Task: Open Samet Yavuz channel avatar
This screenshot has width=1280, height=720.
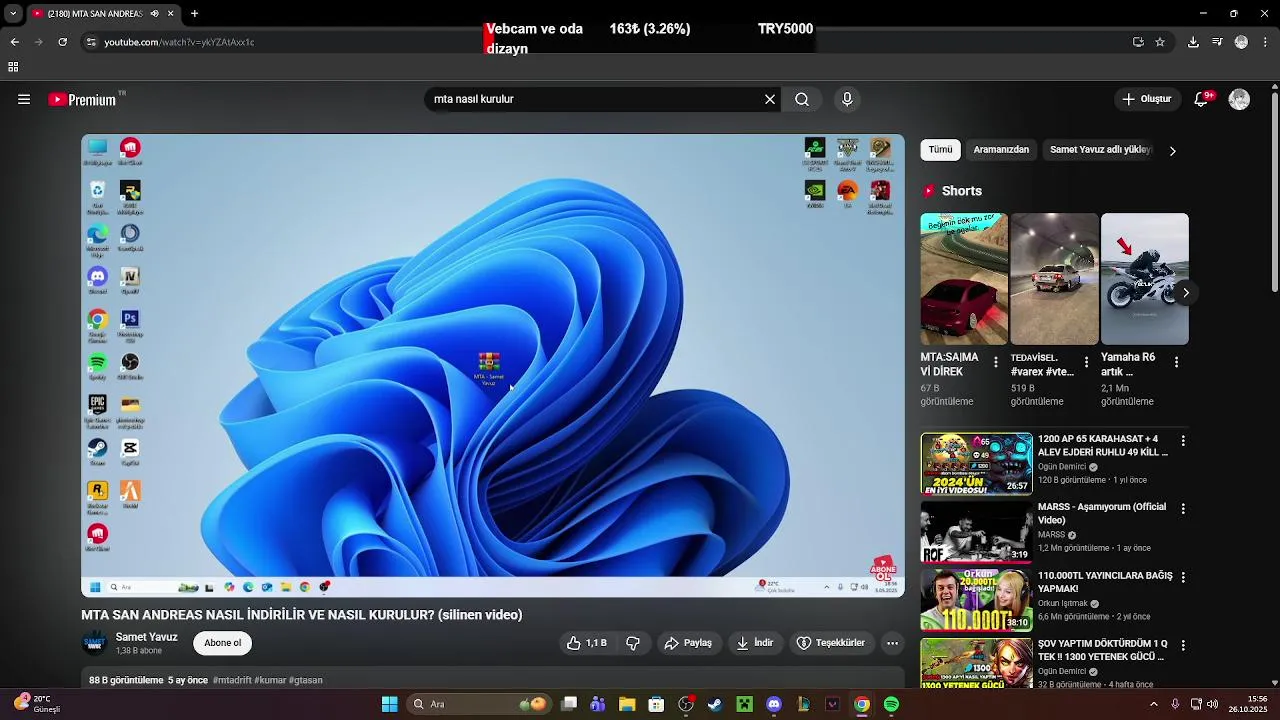Action: [x=94, y=643]
